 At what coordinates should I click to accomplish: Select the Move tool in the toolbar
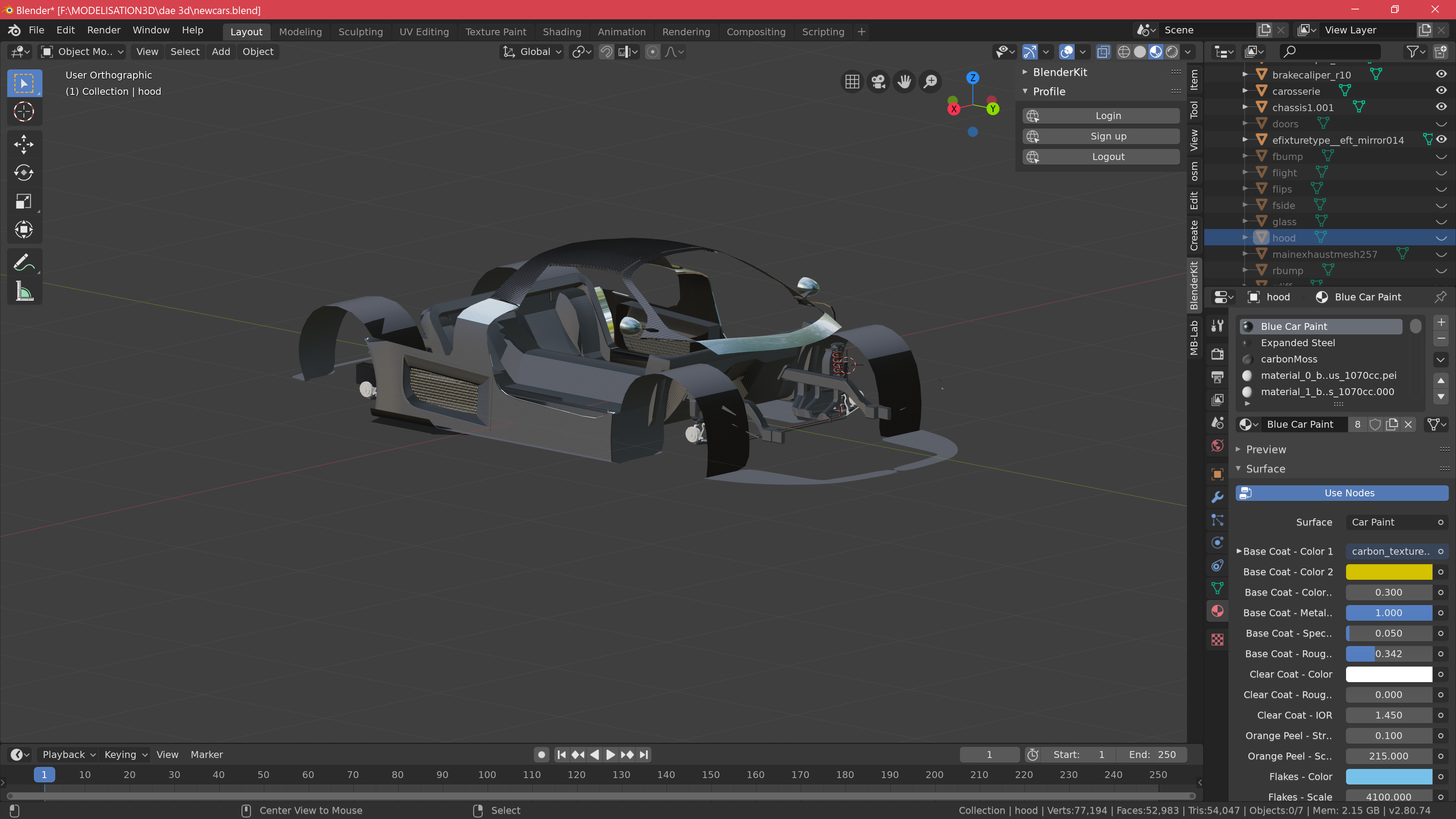[24, 144]
